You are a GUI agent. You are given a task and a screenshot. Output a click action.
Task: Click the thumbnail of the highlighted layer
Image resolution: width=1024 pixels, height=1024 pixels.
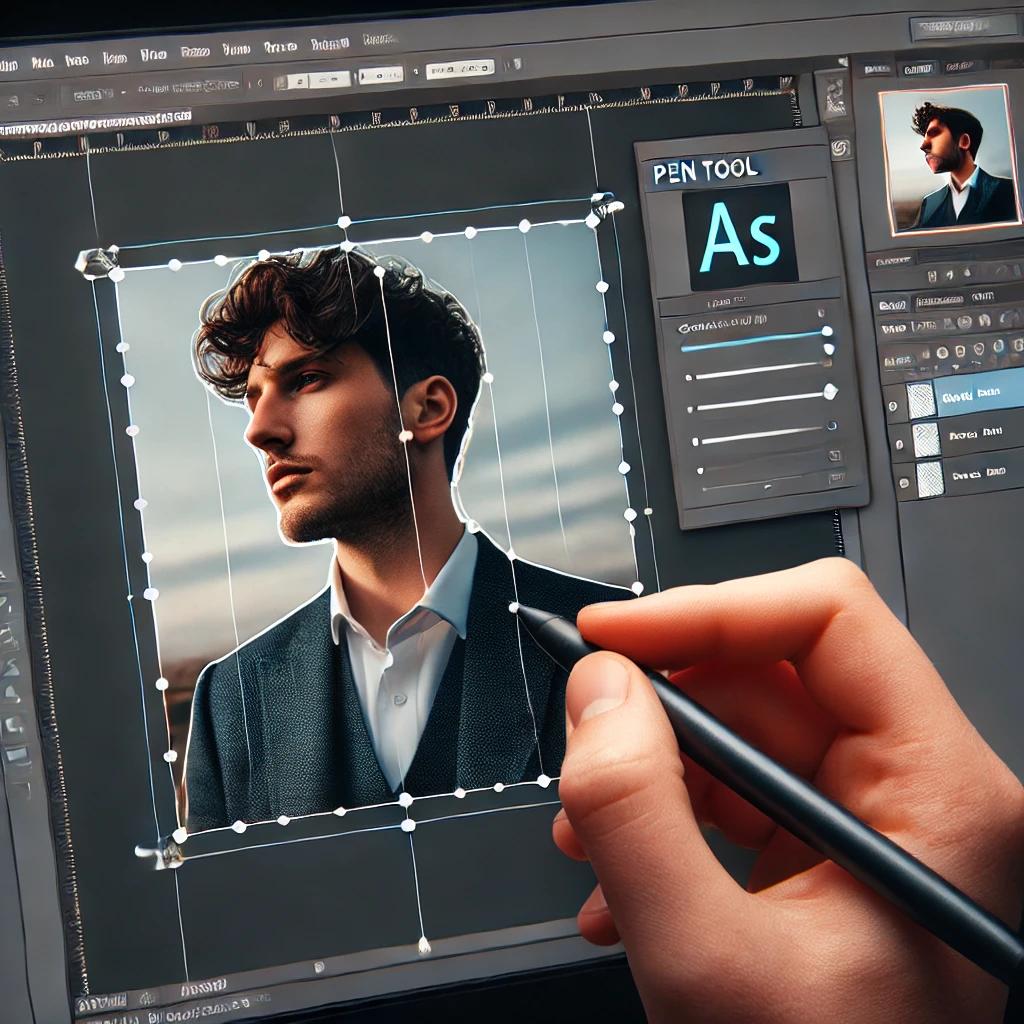pyautogui.click(x=921, y=400)
